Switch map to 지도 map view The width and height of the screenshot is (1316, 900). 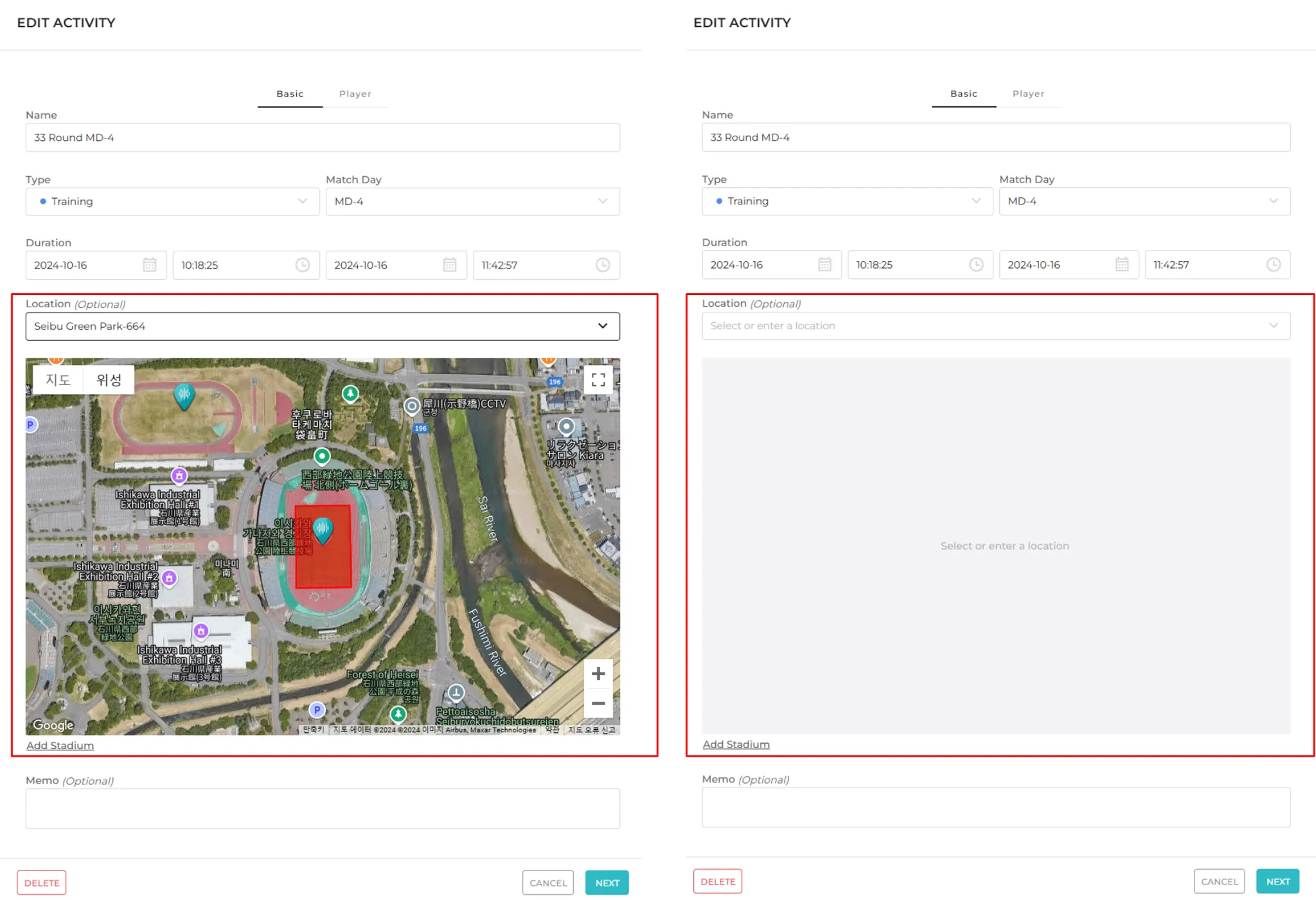58,380
